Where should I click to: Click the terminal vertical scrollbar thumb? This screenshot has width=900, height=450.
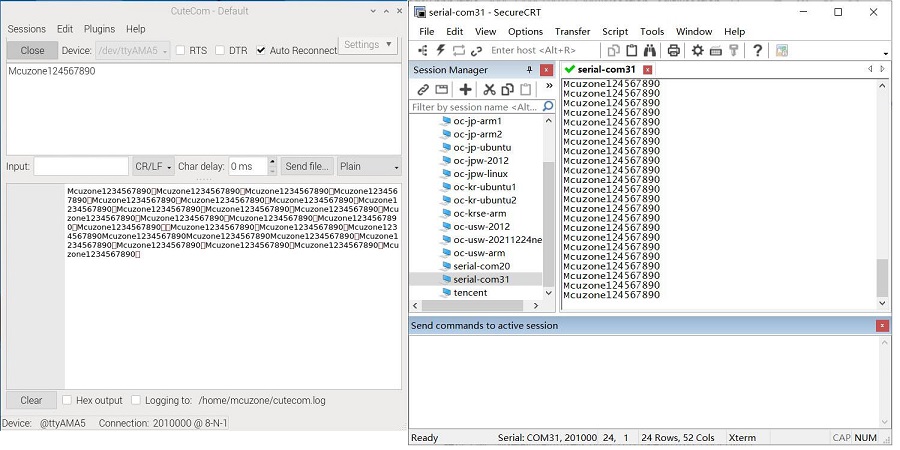click(883, 278)
